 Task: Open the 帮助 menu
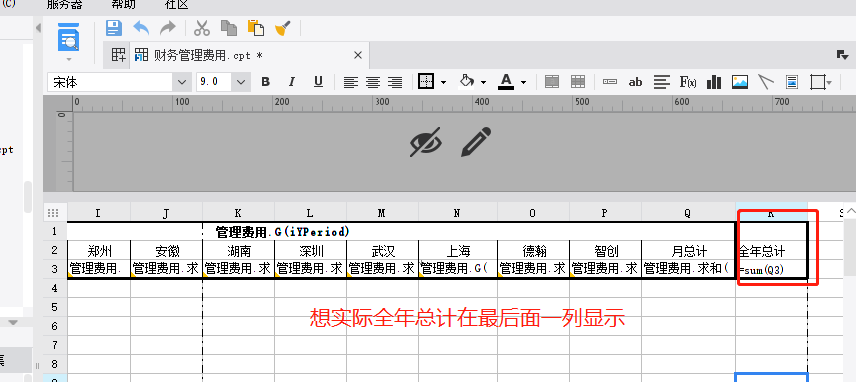coord(123,5)
